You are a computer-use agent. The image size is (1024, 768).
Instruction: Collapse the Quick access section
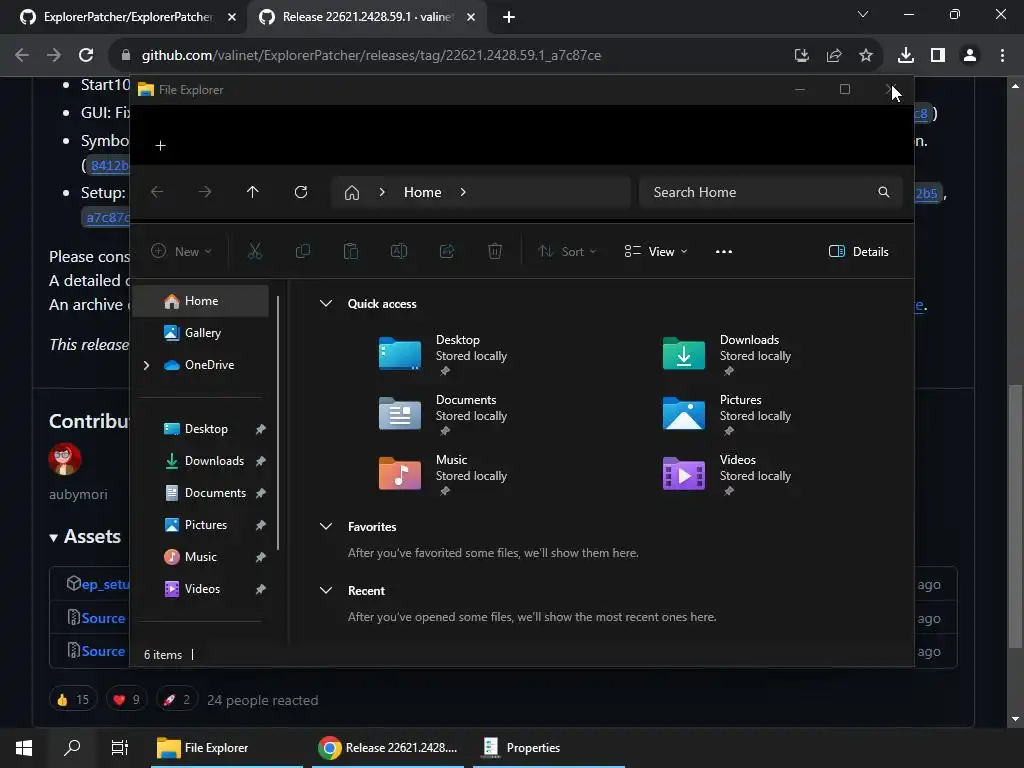(x=325, y=304)
